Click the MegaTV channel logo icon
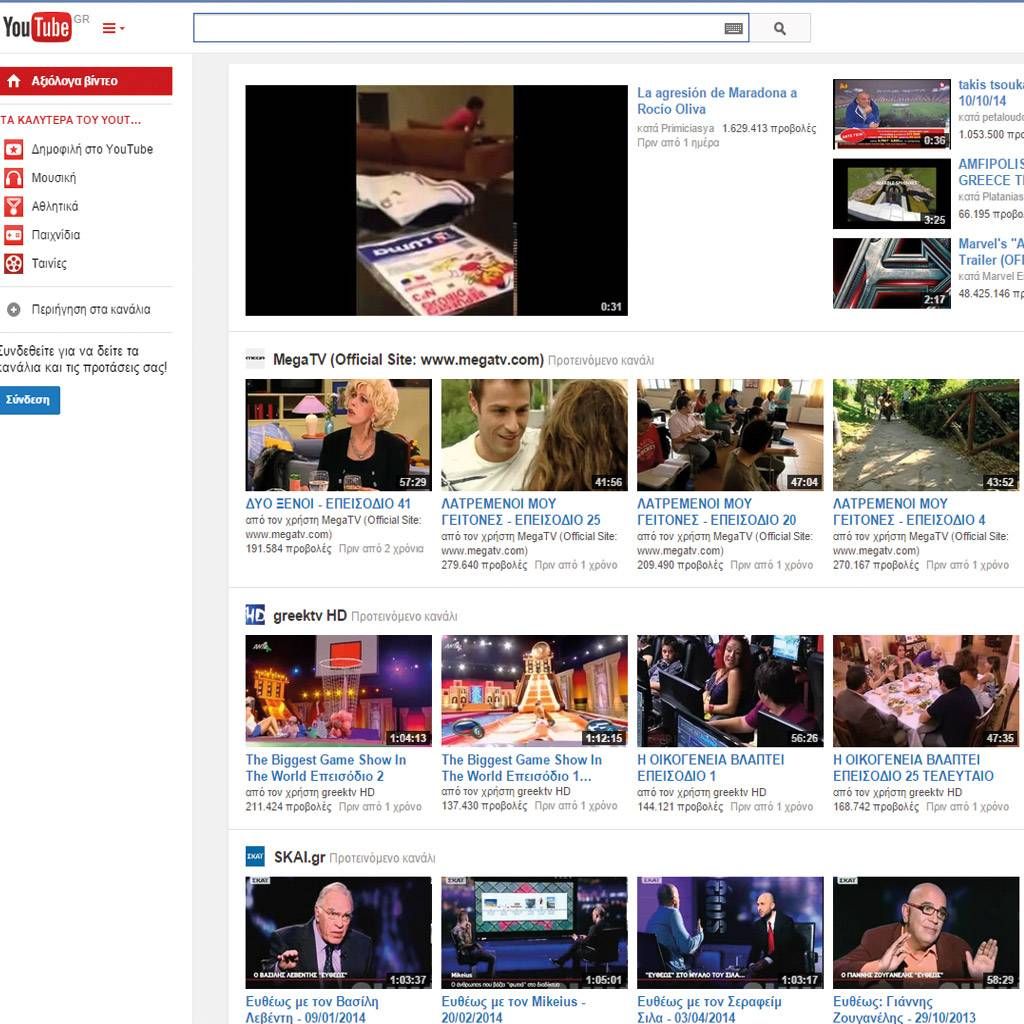Image resolution: width=1024 pixels, height=1024 pixels. [255, 360]
